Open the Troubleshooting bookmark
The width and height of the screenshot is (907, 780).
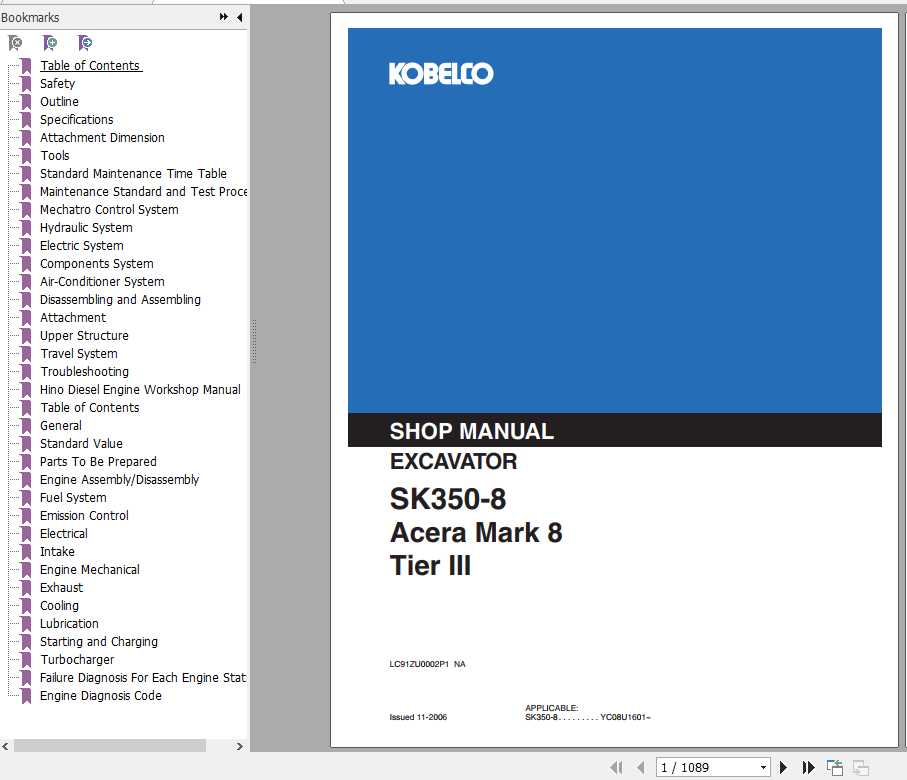click(84, 371)
